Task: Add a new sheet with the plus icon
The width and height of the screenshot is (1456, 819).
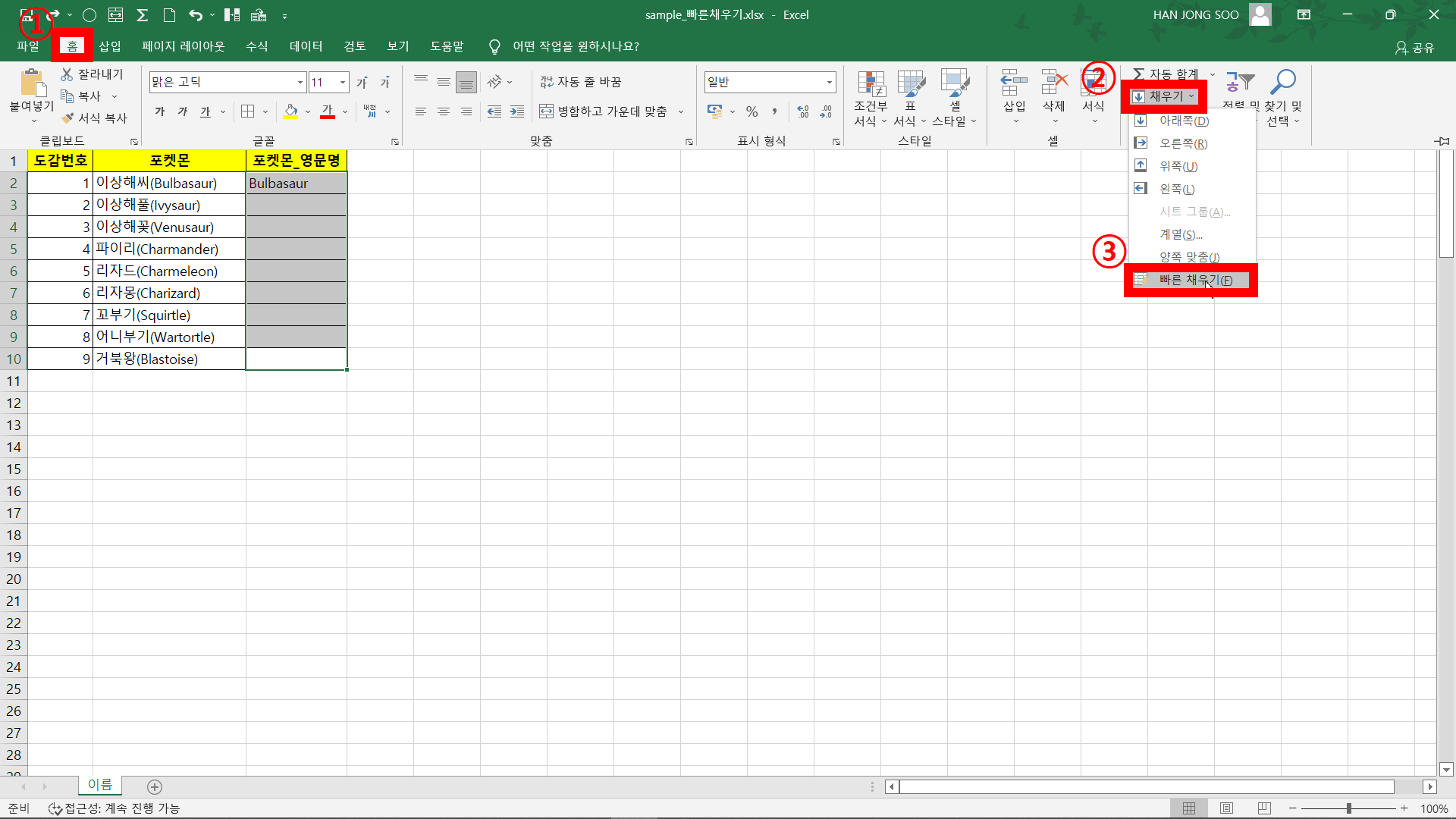Action: click(155, 787)
